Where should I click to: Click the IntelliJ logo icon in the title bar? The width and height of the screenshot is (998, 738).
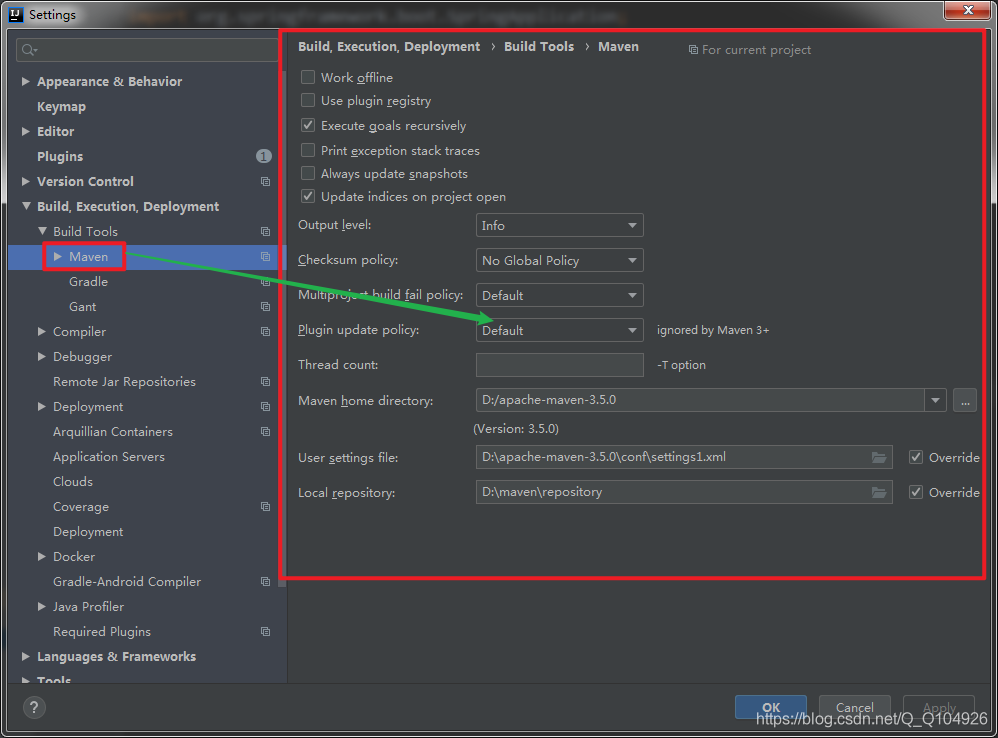coord(17,14)
